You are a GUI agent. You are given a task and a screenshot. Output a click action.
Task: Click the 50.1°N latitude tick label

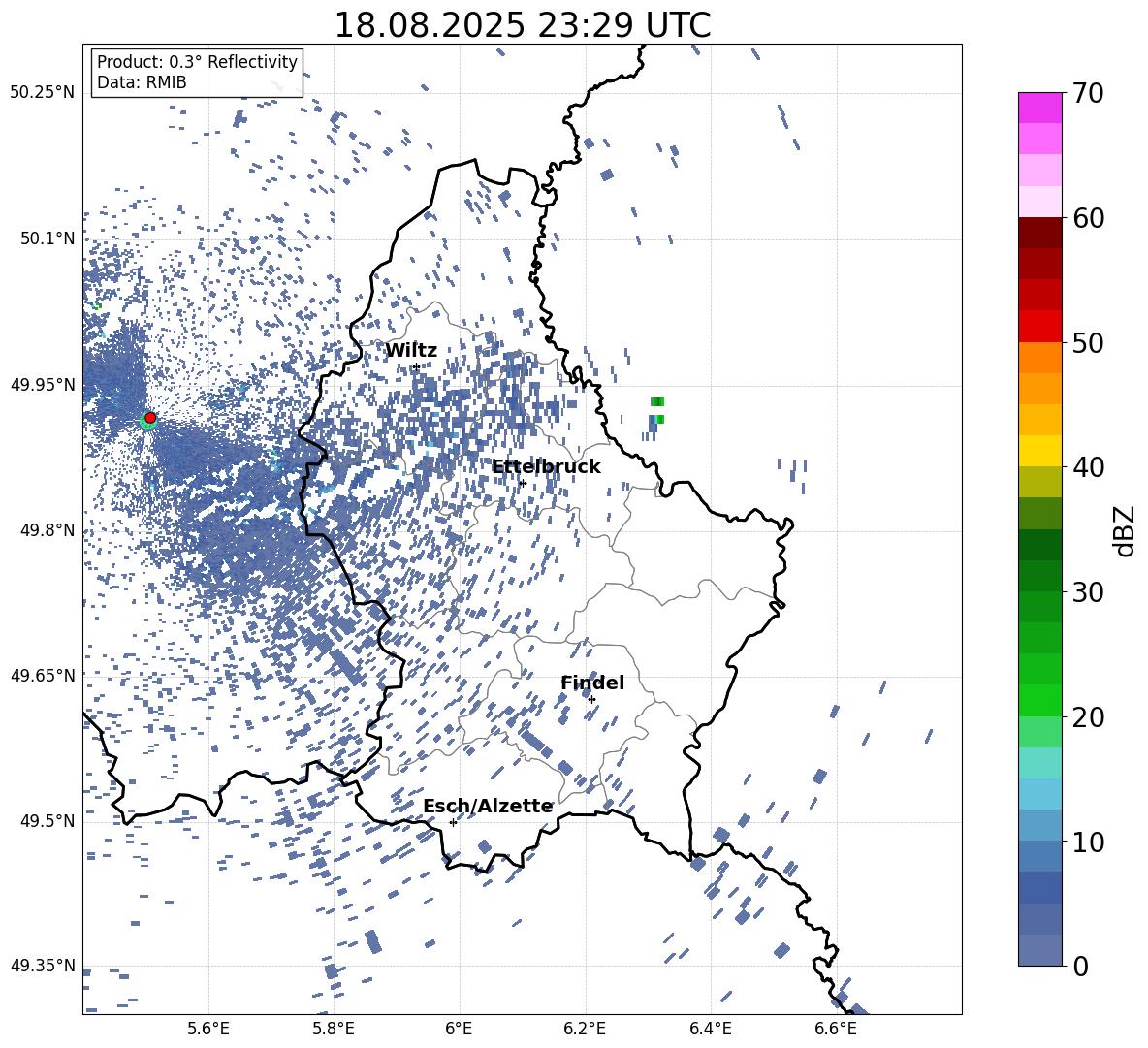click(48, 238)
